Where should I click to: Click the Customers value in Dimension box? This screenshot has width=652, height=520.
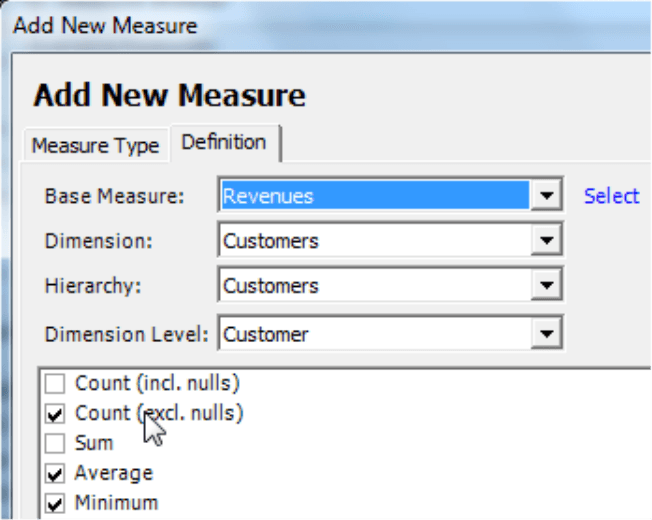pyautogui.click(x=271, y=241)
